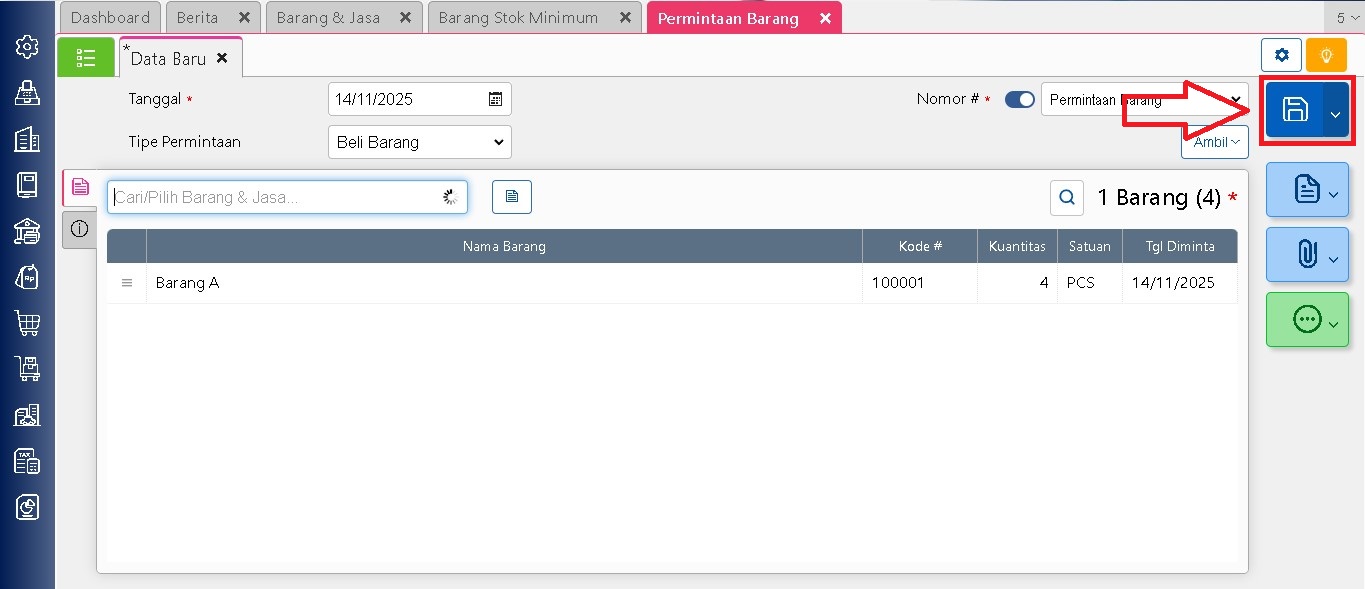Select the Barang A row

tap(500, 283)
